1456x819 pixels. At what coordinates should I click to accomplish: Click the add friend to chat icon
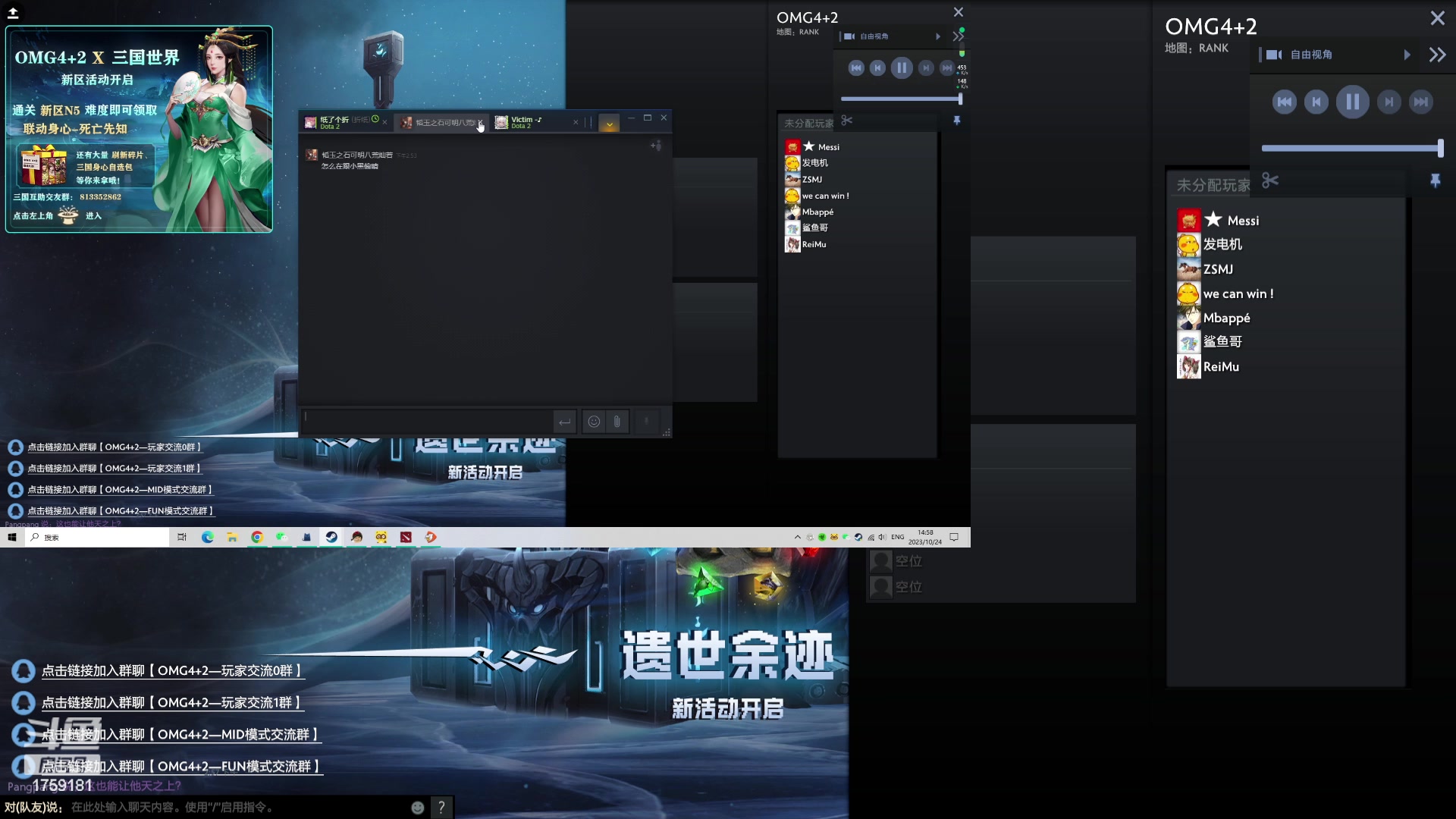656,146
